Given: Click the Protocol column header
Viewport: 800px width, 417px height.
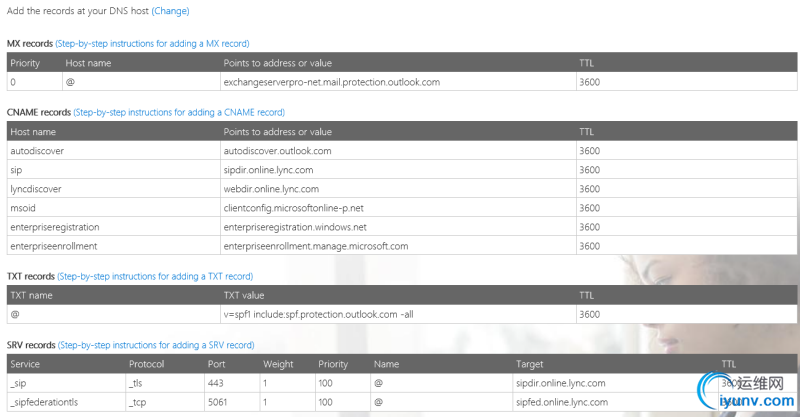Looking at the screenshot, I should (x=146, y=364).
